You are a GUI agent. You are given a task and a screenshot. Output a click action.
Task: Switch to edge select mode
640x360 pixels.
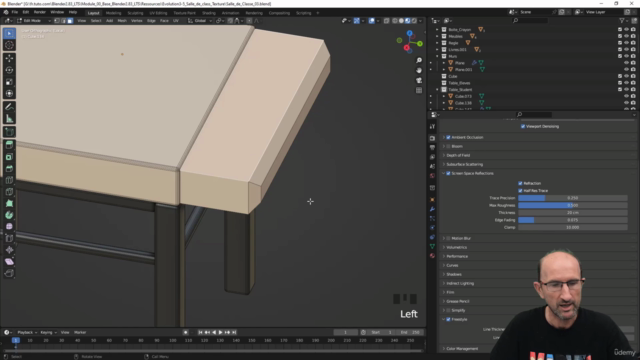point(63,20)
